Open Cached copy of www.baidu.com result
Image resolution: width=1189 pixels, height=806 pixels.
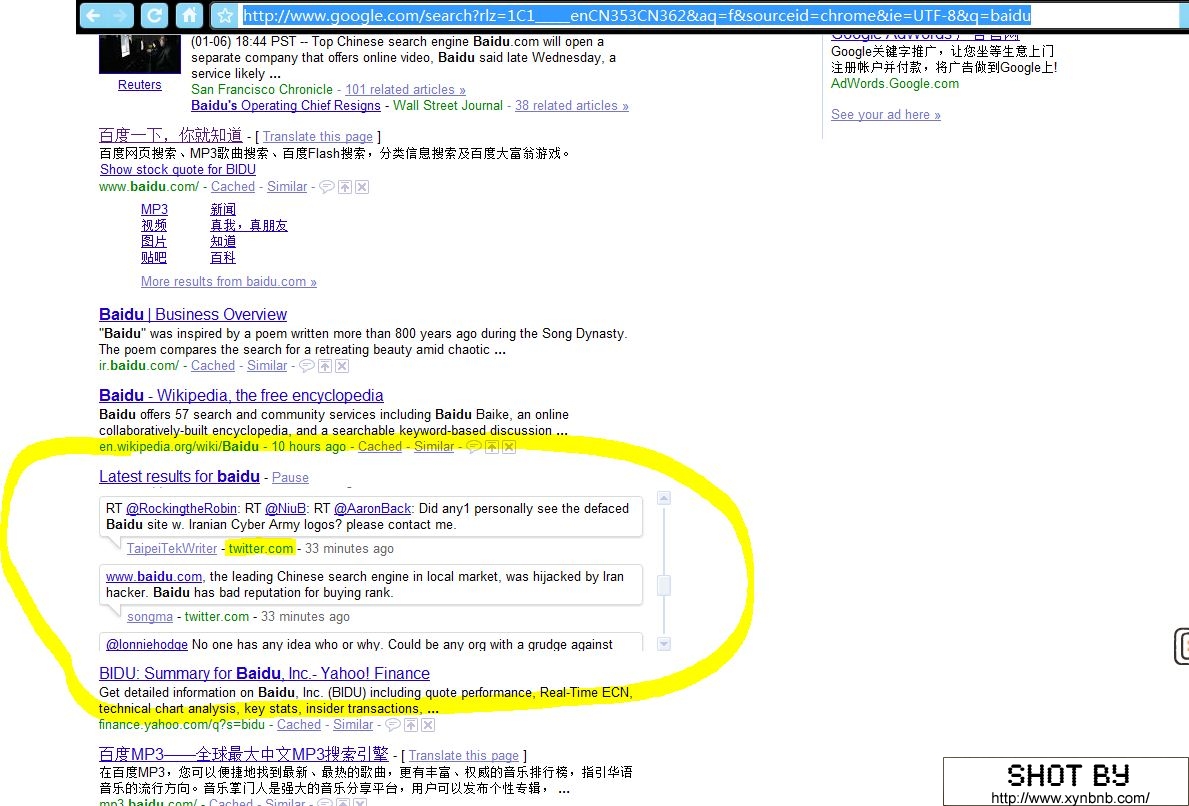pyautogui.click(x=233, y=187)
